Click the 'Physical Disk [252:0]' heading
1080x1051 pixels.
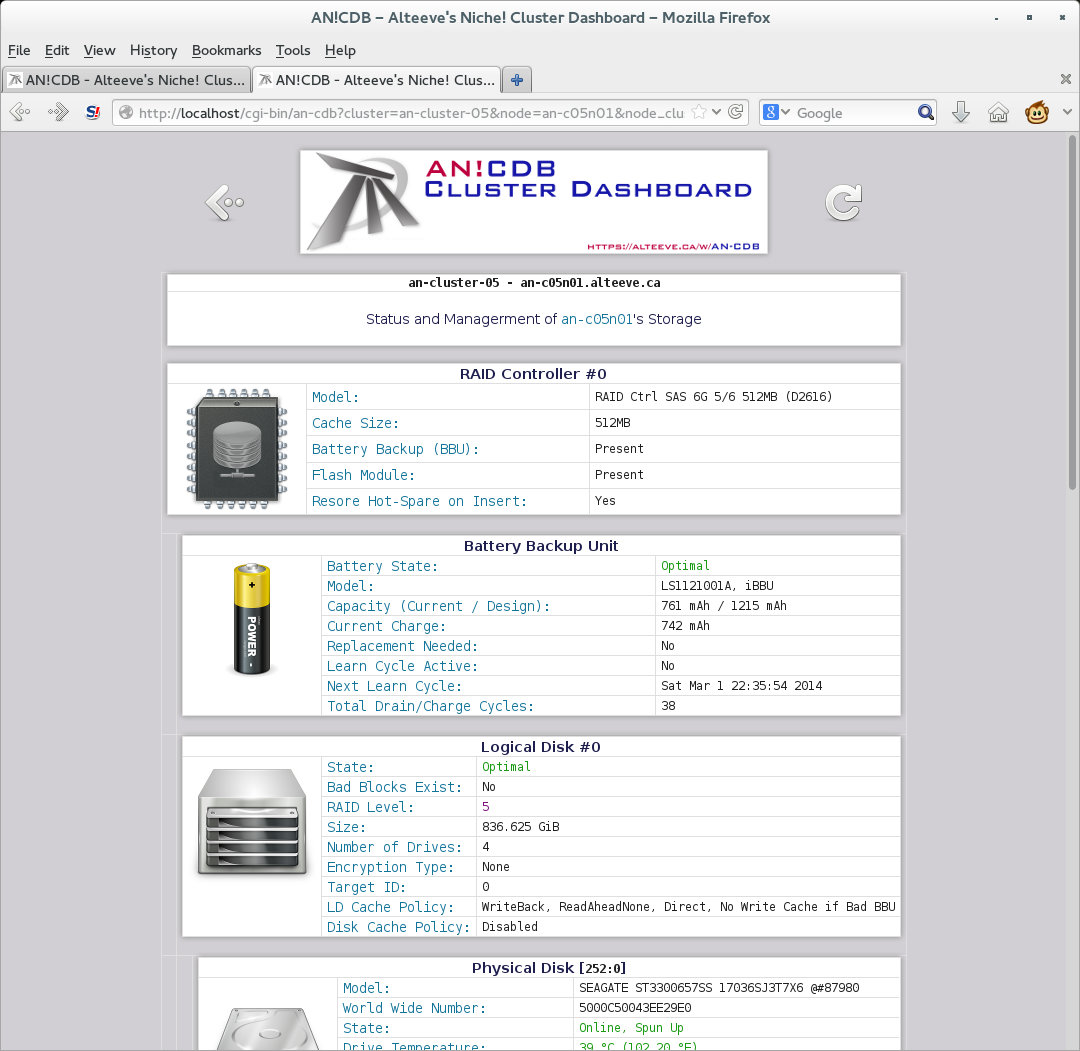click(x=549, y=968)
